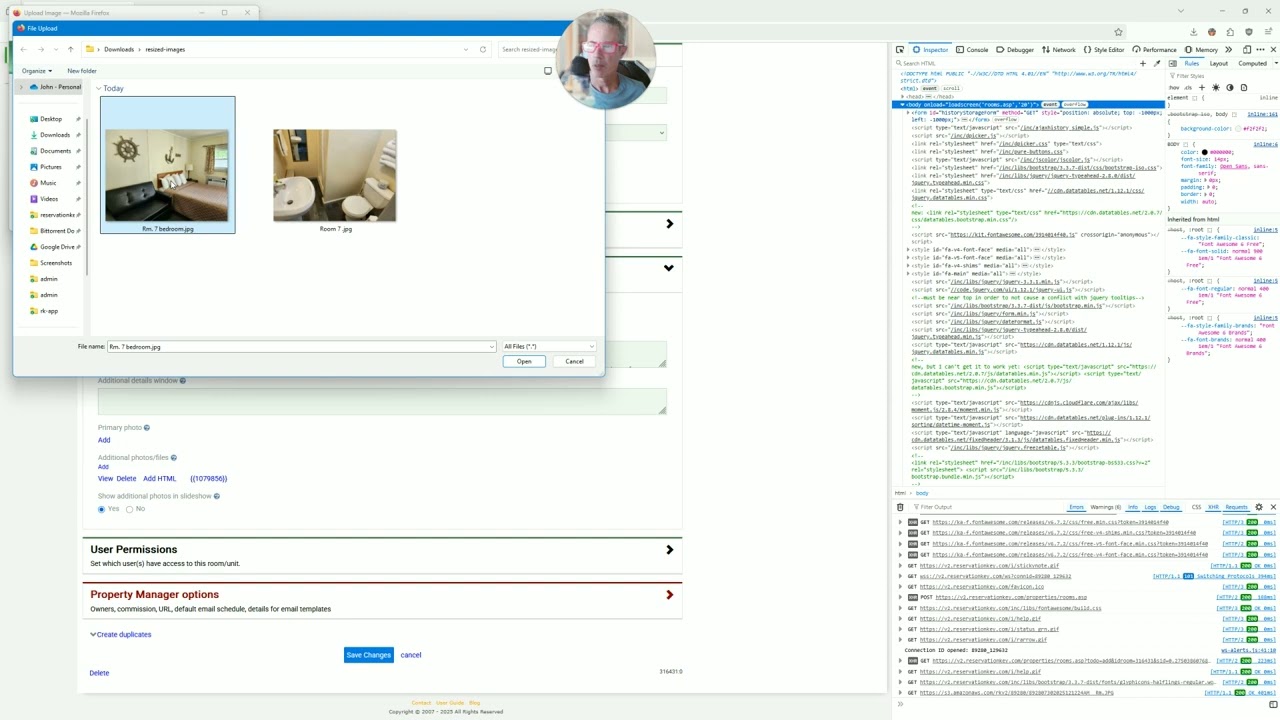The width and height of the screenshot is (1280, 720).
Task: Go up one folder level in File Upload
Action: pyautogui.click(x=70, y=49)
